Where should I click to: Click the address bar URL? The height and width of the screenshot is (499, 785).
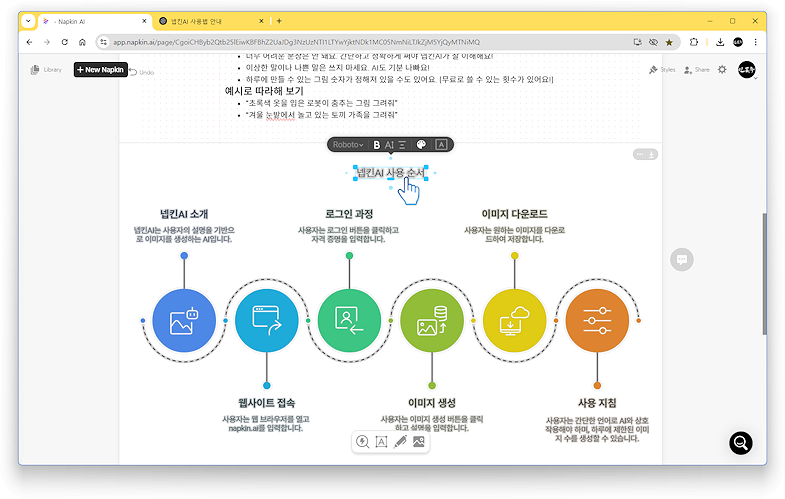coord(296,42)
